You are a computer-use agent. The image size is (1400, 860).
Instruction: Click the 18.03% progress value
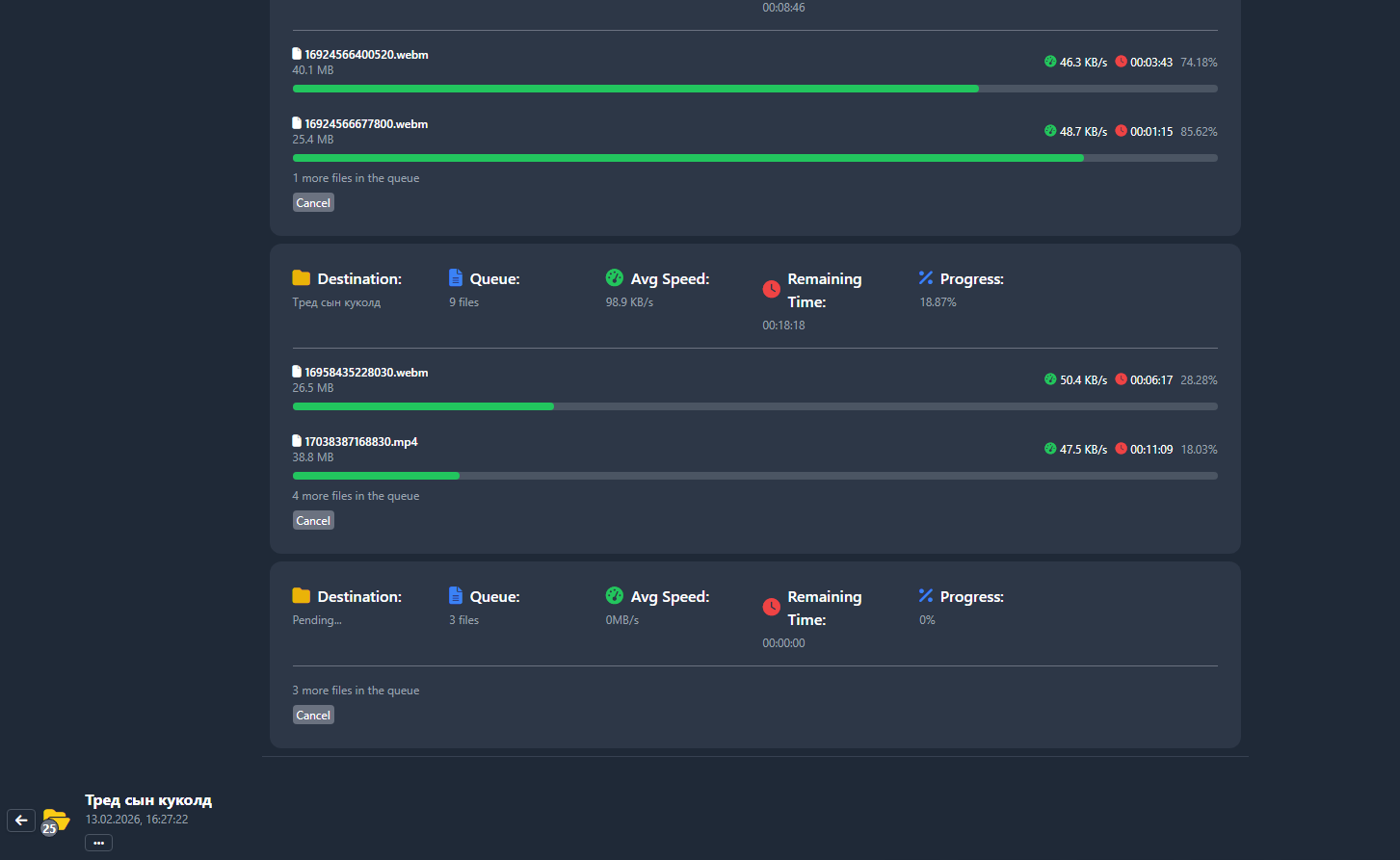pos(1199,450)
